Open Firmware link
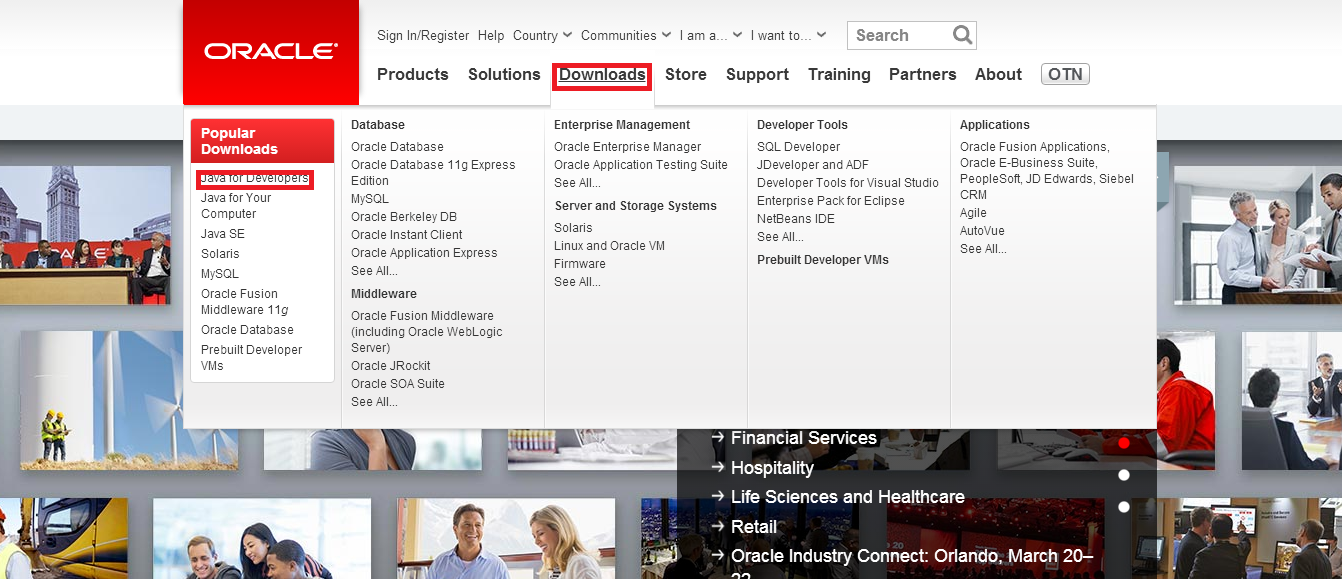This screenshot has width=1342, height=579. coord(580,264)
